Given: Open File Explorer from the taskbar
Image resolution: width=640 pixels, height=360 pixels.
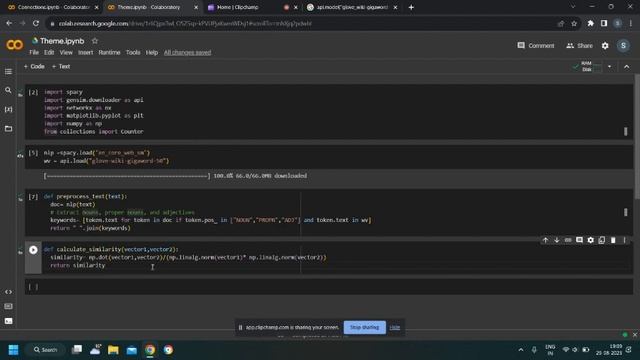Looking at the screenshot, I should coord(113,350).
